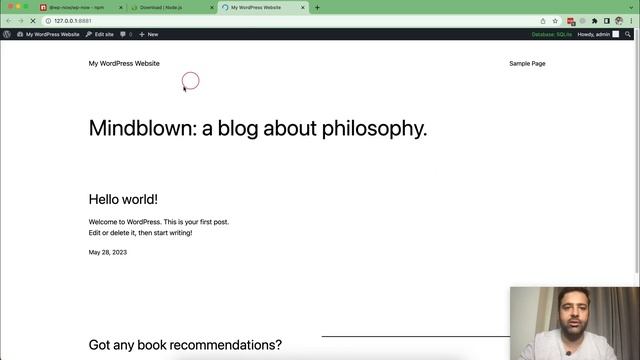
Task: Click the gray circular extension icon
Action: click(583, 21)
